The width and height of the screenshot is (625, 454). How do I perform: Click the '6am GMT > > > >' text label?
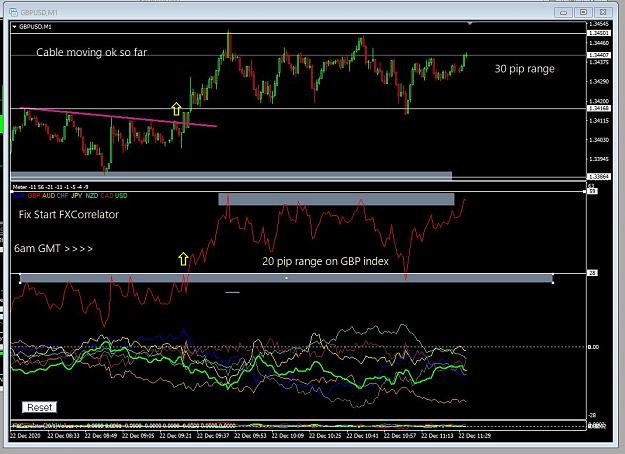point(53,248)
